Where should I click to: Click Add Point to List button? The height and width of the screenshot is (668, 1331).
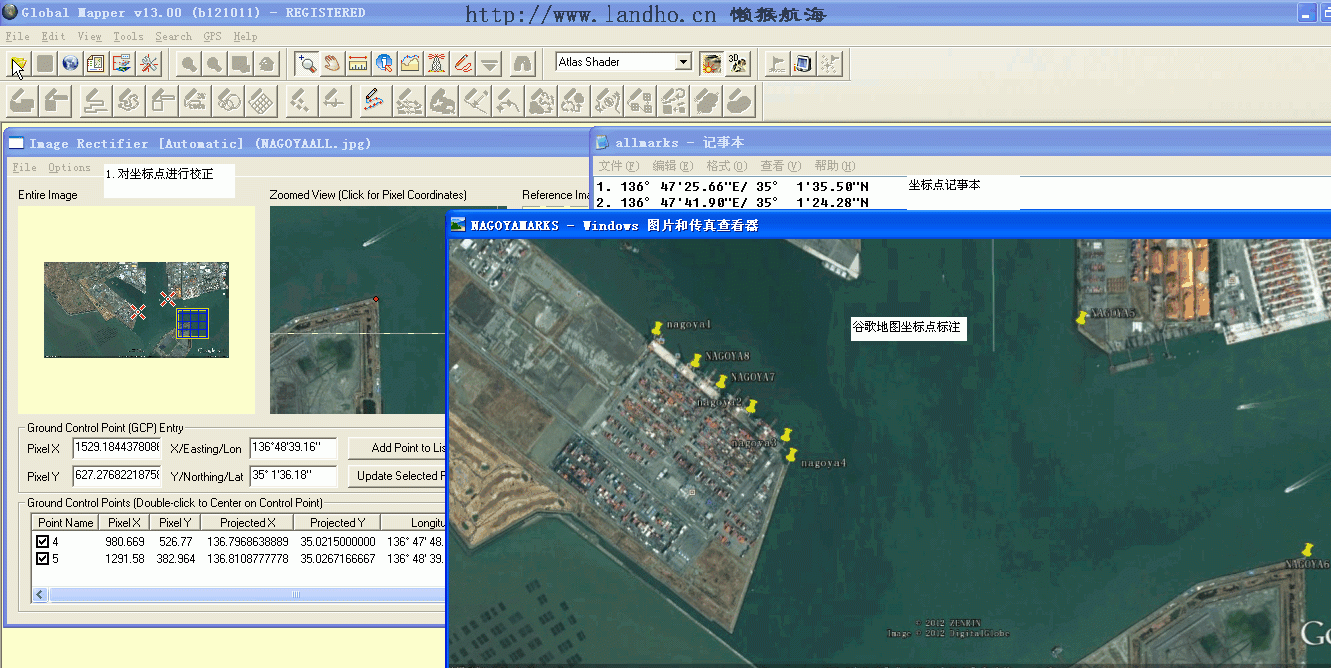click(396, 448)
